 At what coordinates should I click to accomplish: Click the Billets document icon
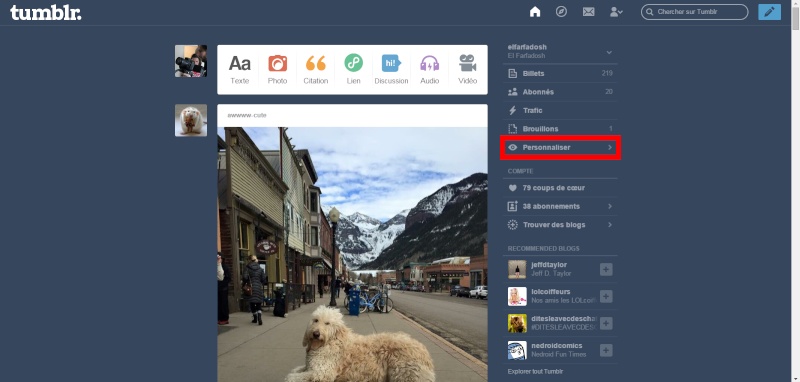point(513,73)
